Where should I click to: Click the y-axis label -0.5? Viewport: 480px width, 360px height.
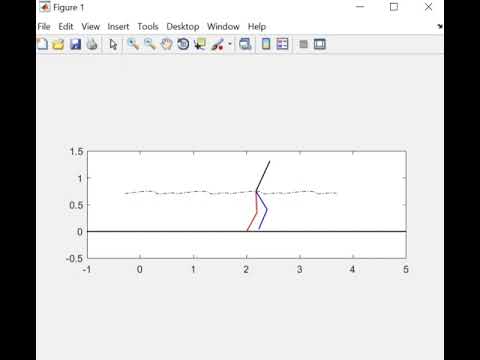[74, 258]
